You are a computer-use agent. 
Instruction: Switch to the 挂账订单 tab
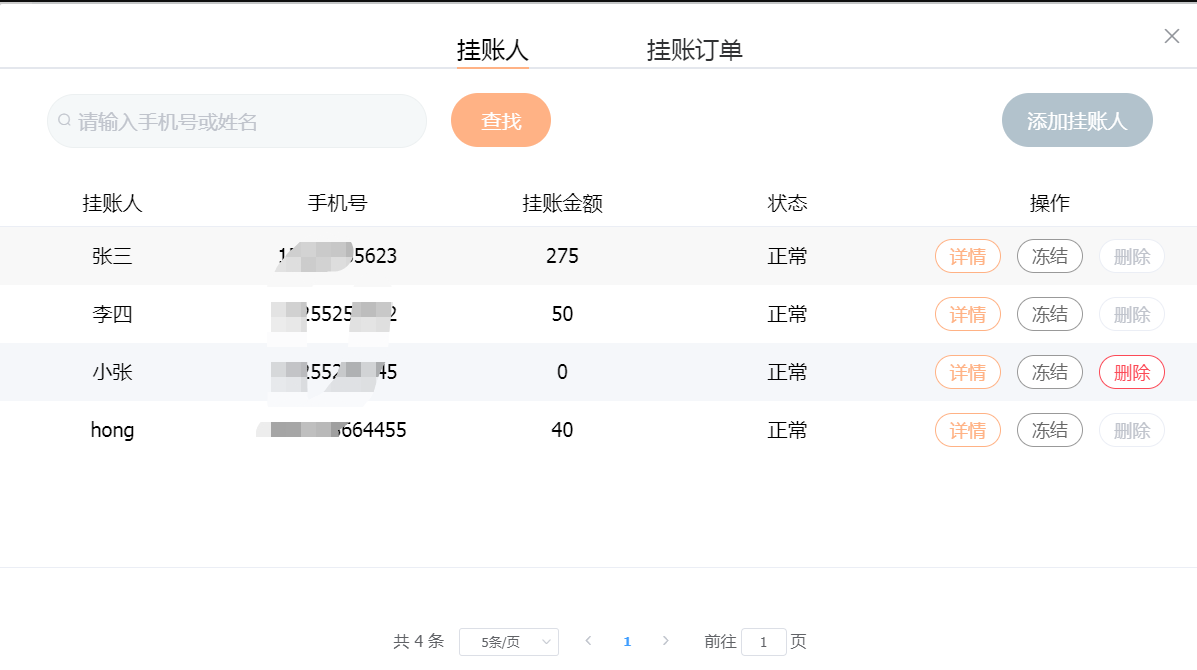(x=694, y=50)
